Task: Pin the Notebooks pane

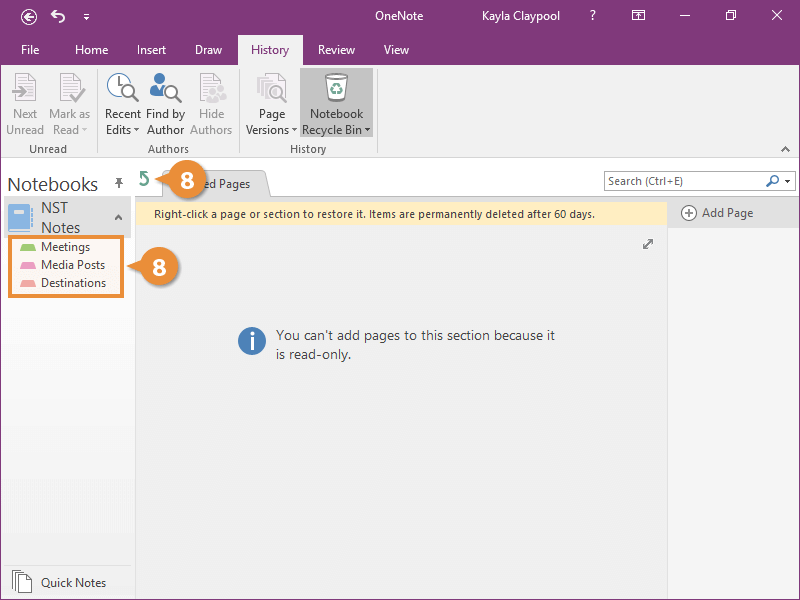Action: coord(118,183)
